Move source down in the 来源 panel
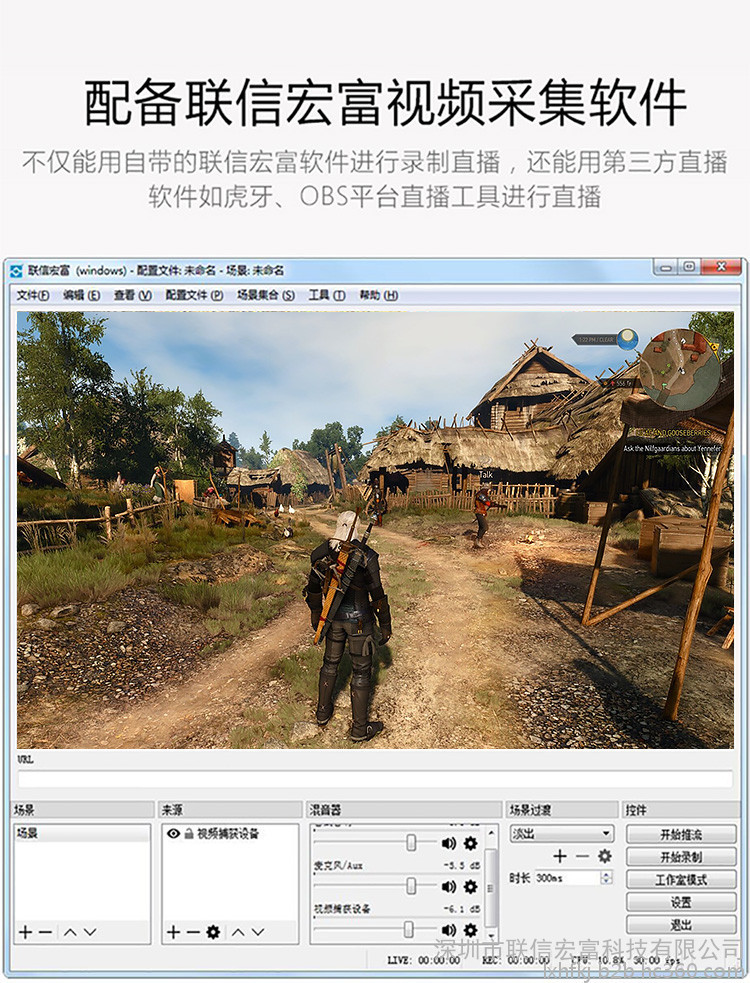The width and height of the screenshot is (750, 983). click(258, 932)
